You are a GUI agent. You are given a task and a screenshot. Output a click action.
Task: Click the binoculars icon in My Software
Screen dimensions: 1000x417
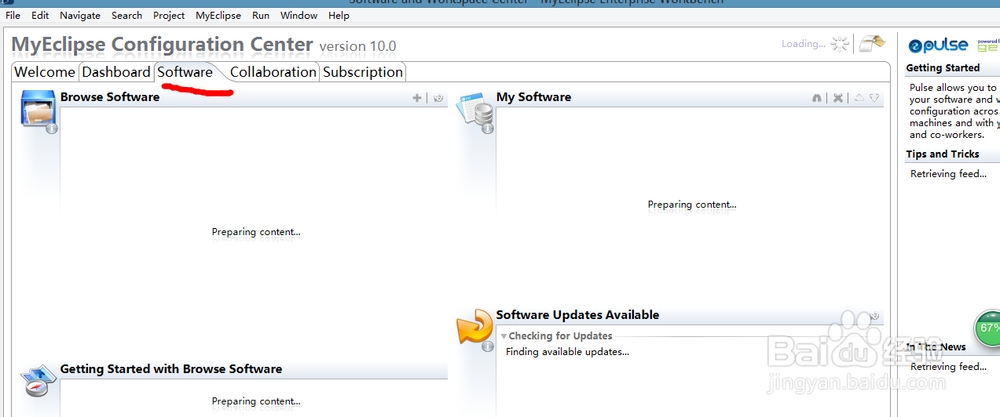pos(816,98)
